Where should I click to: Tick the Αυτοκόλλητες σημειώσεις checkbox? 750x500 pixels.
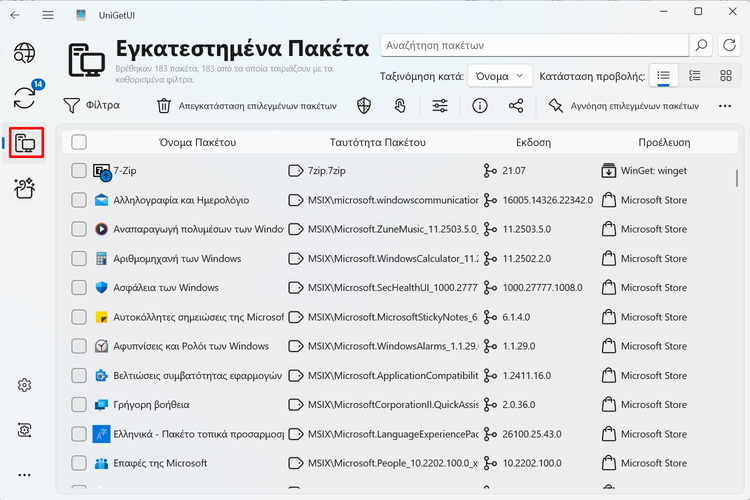point(79,317)
